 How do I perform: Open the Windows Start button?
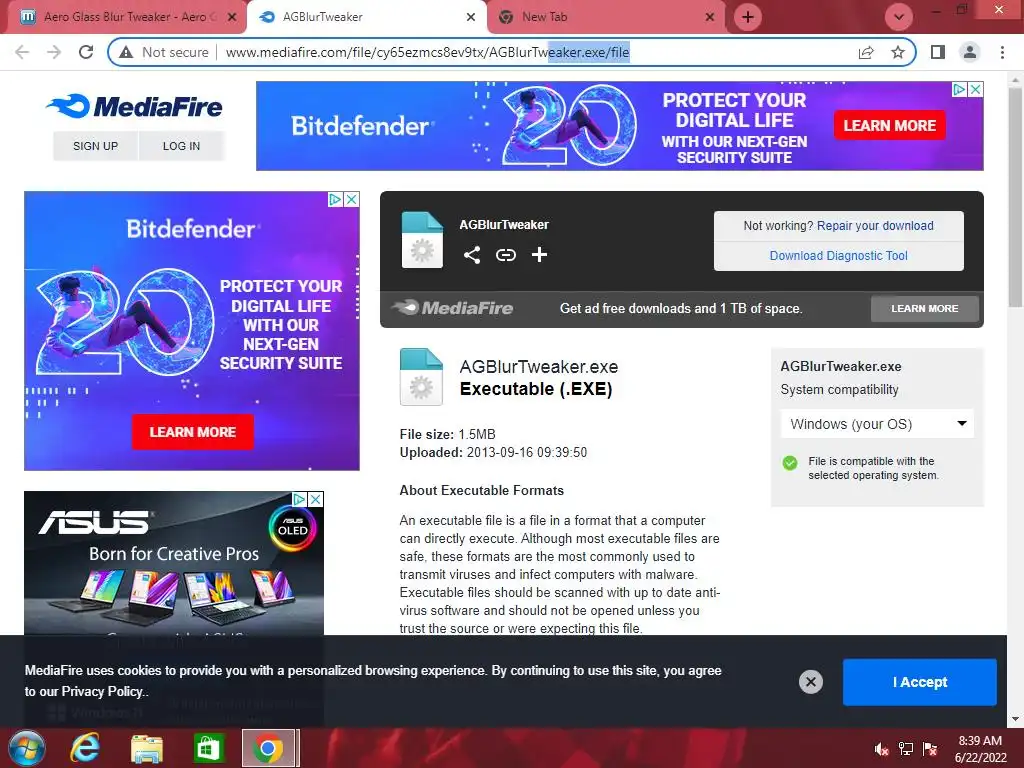(x=26, y=748)
